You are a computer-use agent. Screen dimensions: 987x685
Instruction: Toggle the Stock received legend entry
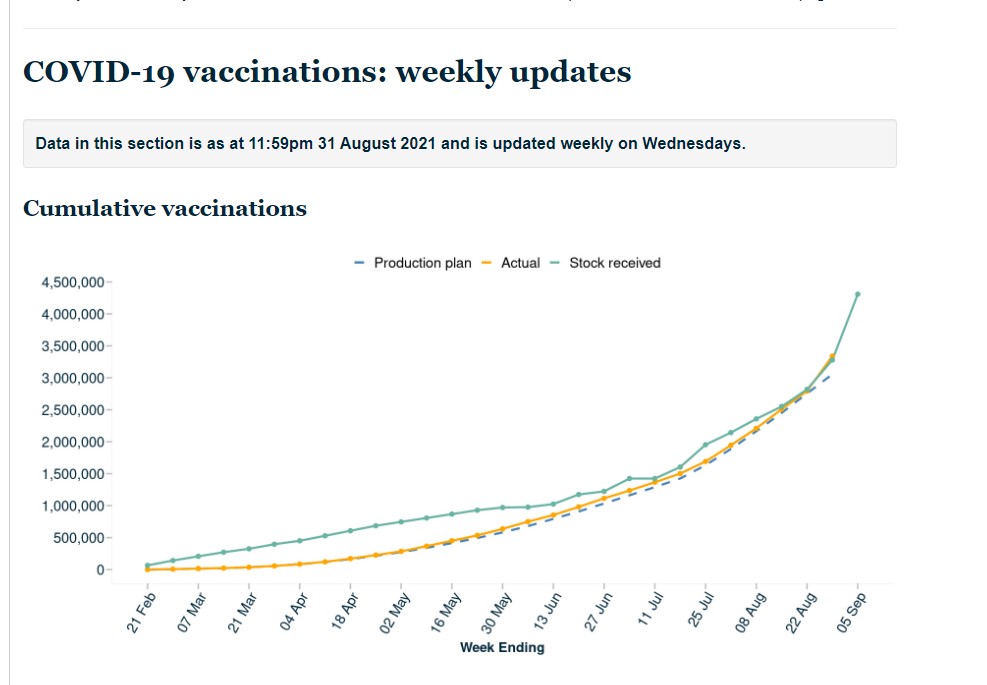coord(614,263)
